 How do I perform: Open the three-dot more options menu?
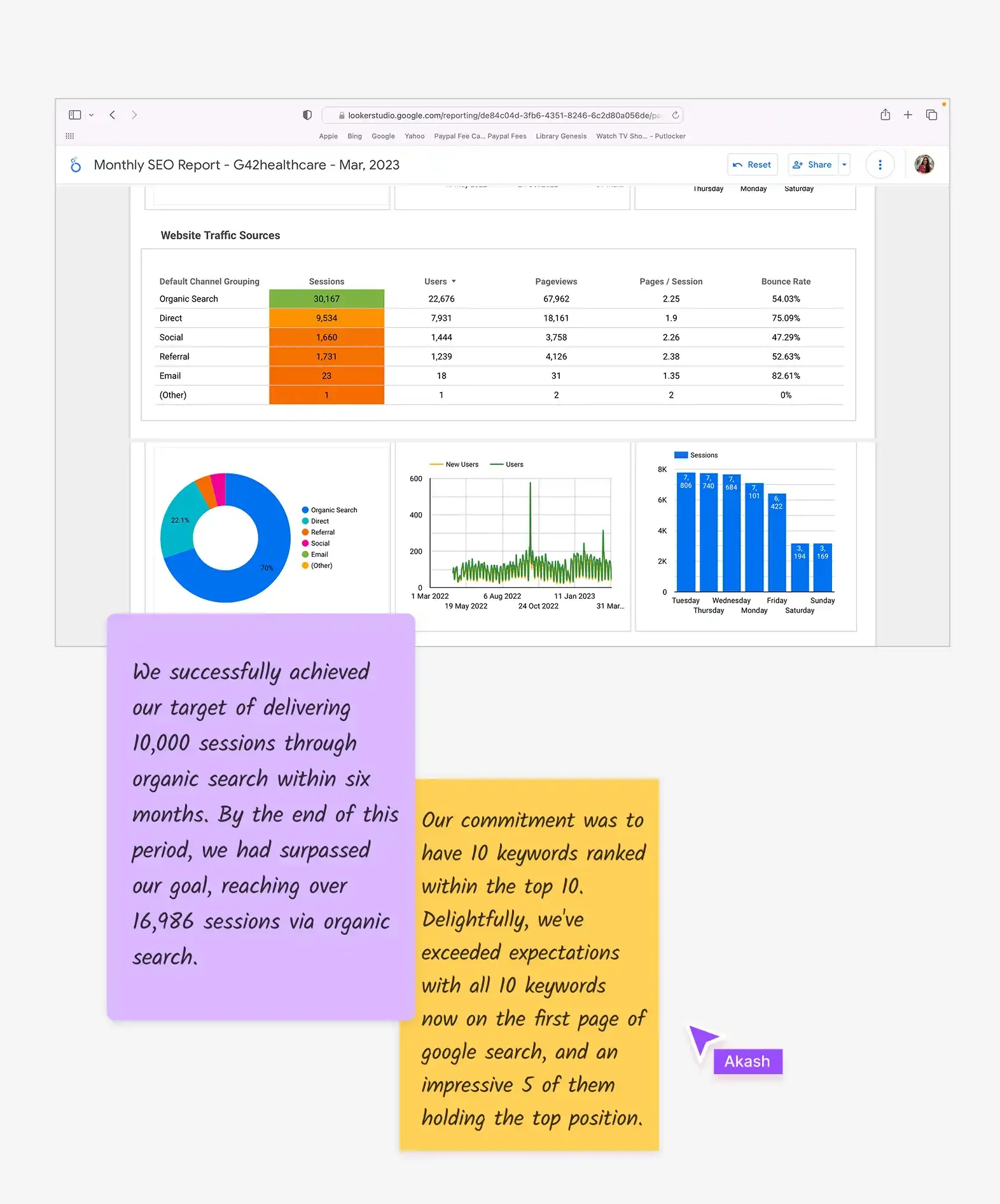pos(880,165)
